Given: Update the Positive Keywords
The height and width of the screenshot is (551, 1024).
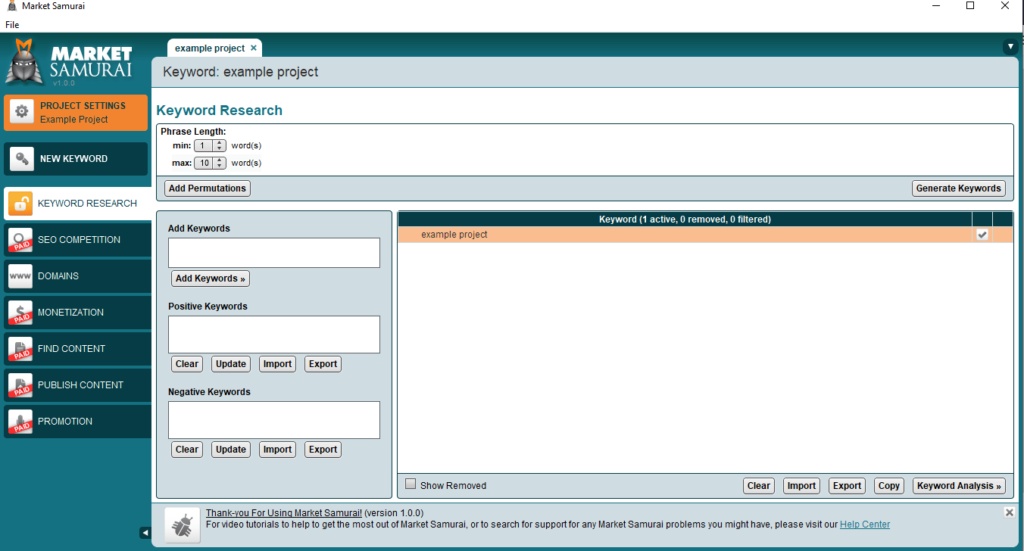Looking at the screenshot, I should coord(231,364).
